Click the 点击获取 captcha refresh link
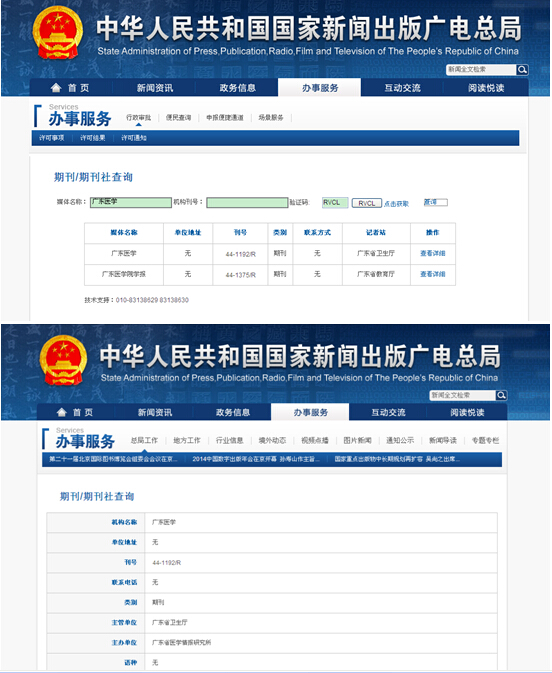This screenshot has width=552, height=673. click(396, 204)
